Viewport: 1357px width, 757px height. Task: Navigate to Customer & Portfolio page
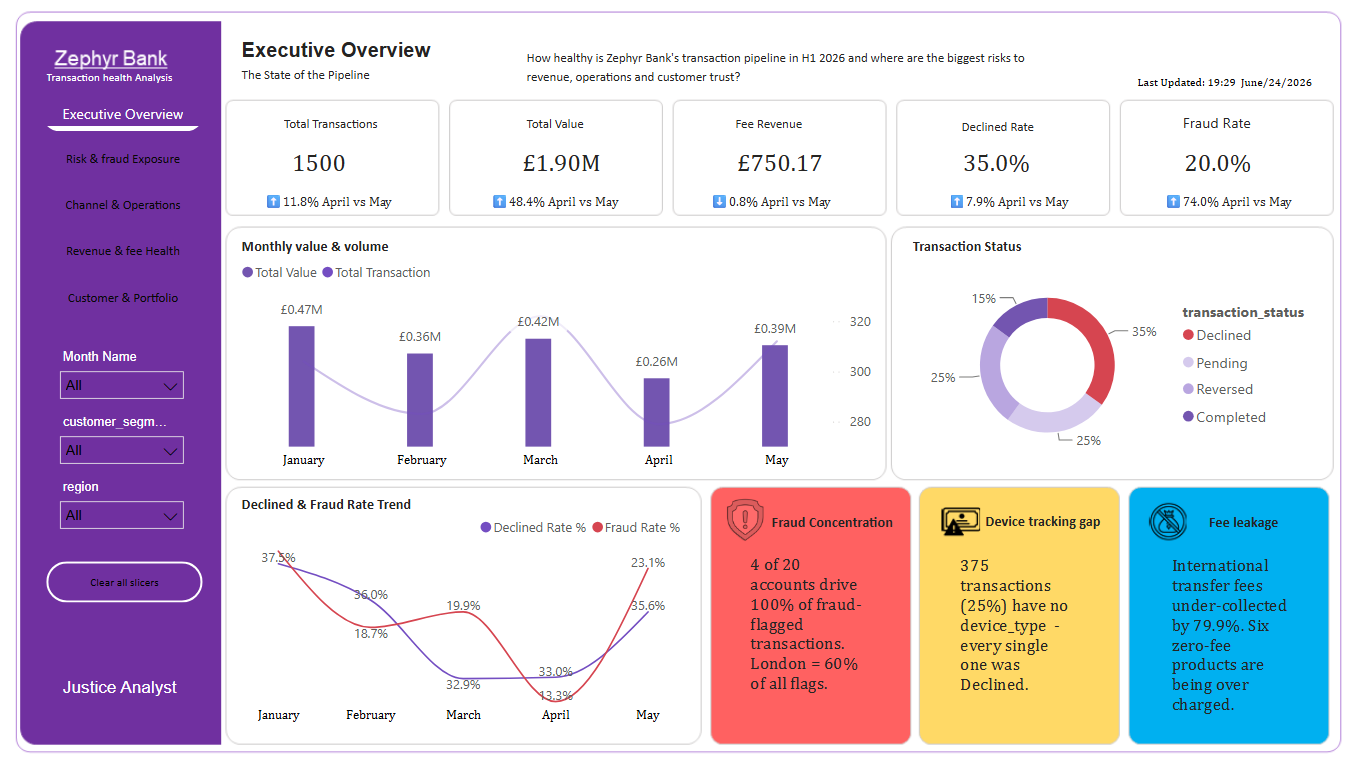tap(123, 298)
